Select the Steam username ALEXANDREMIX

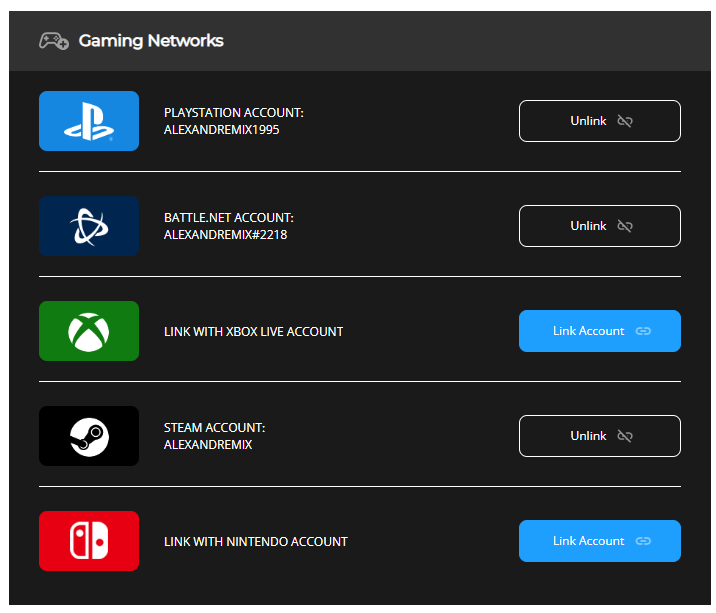(208, 445)
